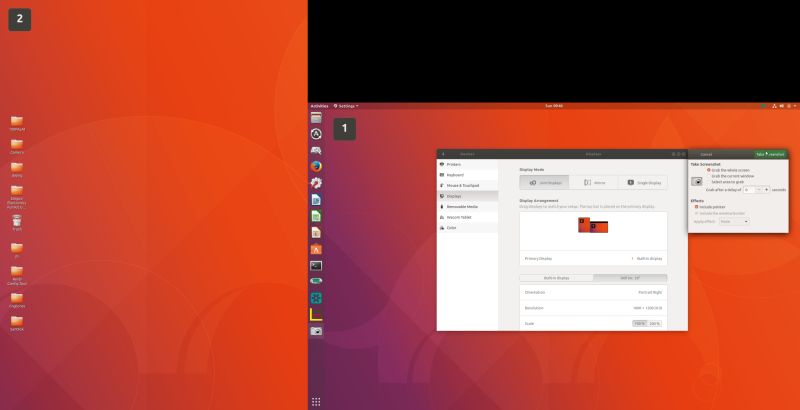Open Files from the Ubuntu dock
800x410 pixels.
[316, 118]
